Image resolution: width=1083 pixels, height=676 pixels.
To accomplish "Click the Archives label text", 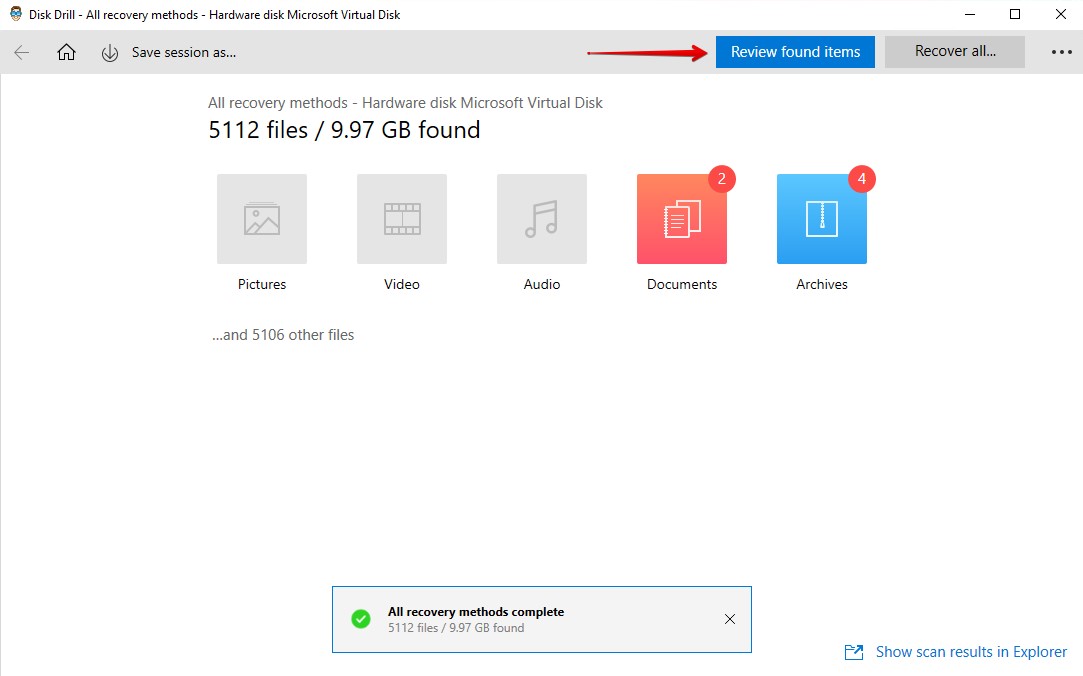I will point(822,284).
